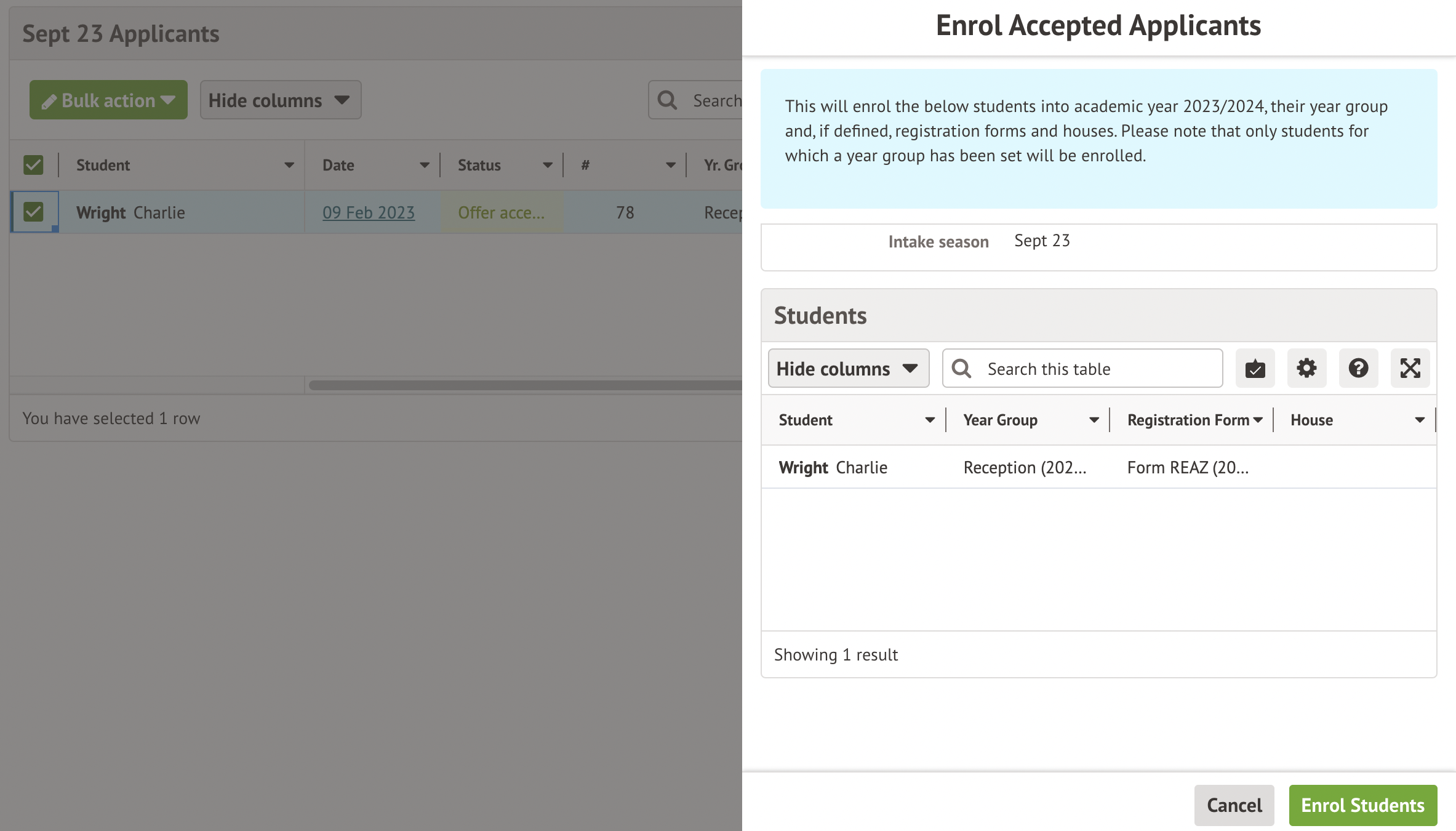The width and height of the screenshot is (1456, 831).
Task: Click the calendar-check icon in Students toolbar
Action: click(1255, 369)
